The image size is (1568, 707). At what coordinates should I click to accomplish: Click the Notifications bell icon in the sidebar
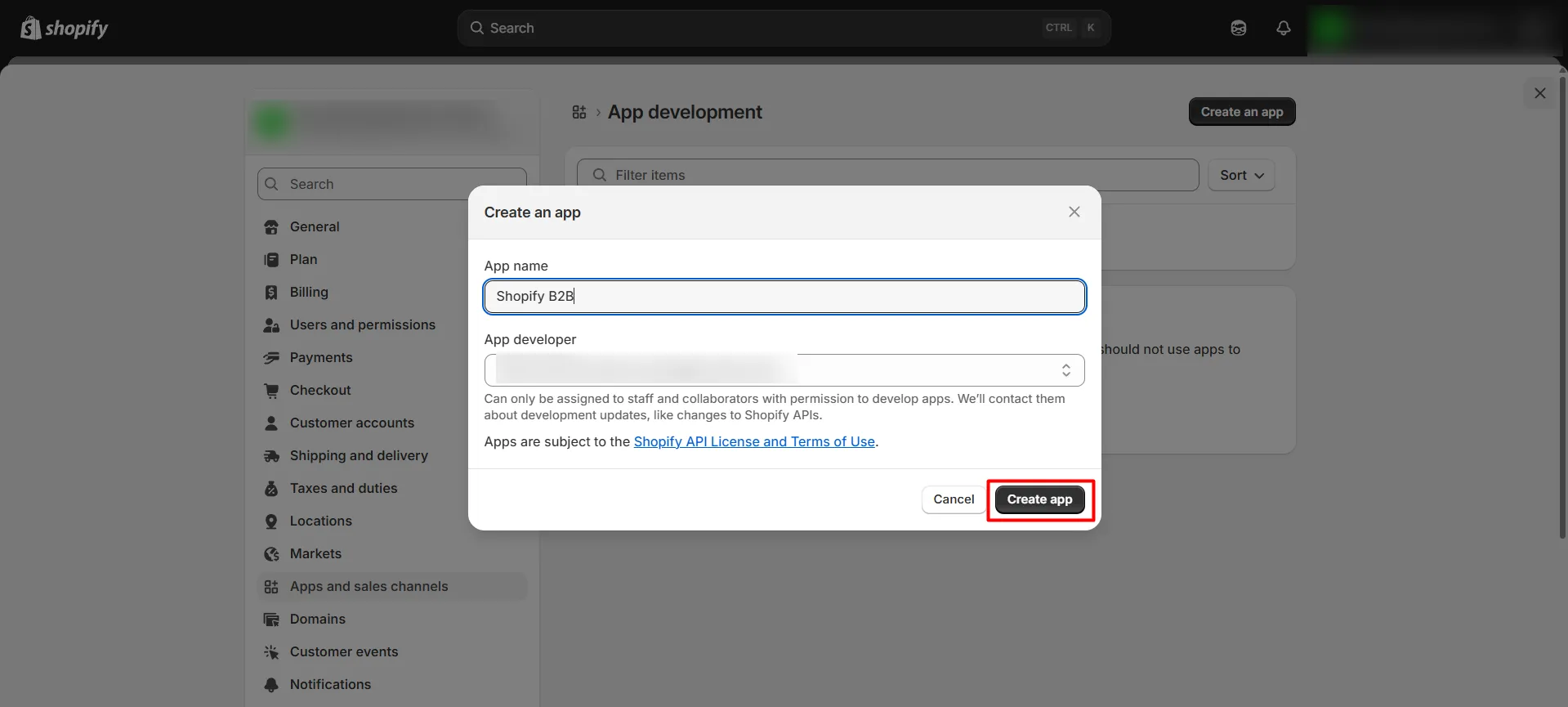click(x=271, y=685)
